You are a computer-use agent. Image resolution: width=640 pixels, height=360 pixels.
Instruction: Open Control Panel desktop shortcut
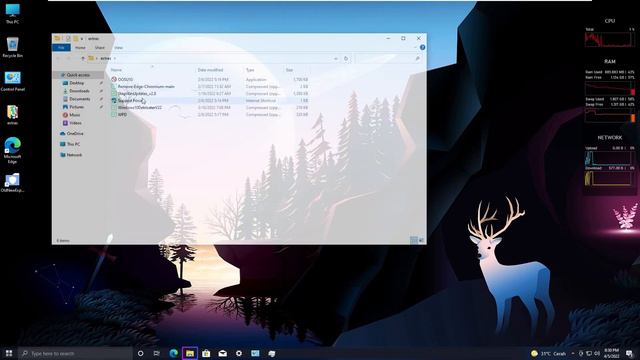point(12,81)
